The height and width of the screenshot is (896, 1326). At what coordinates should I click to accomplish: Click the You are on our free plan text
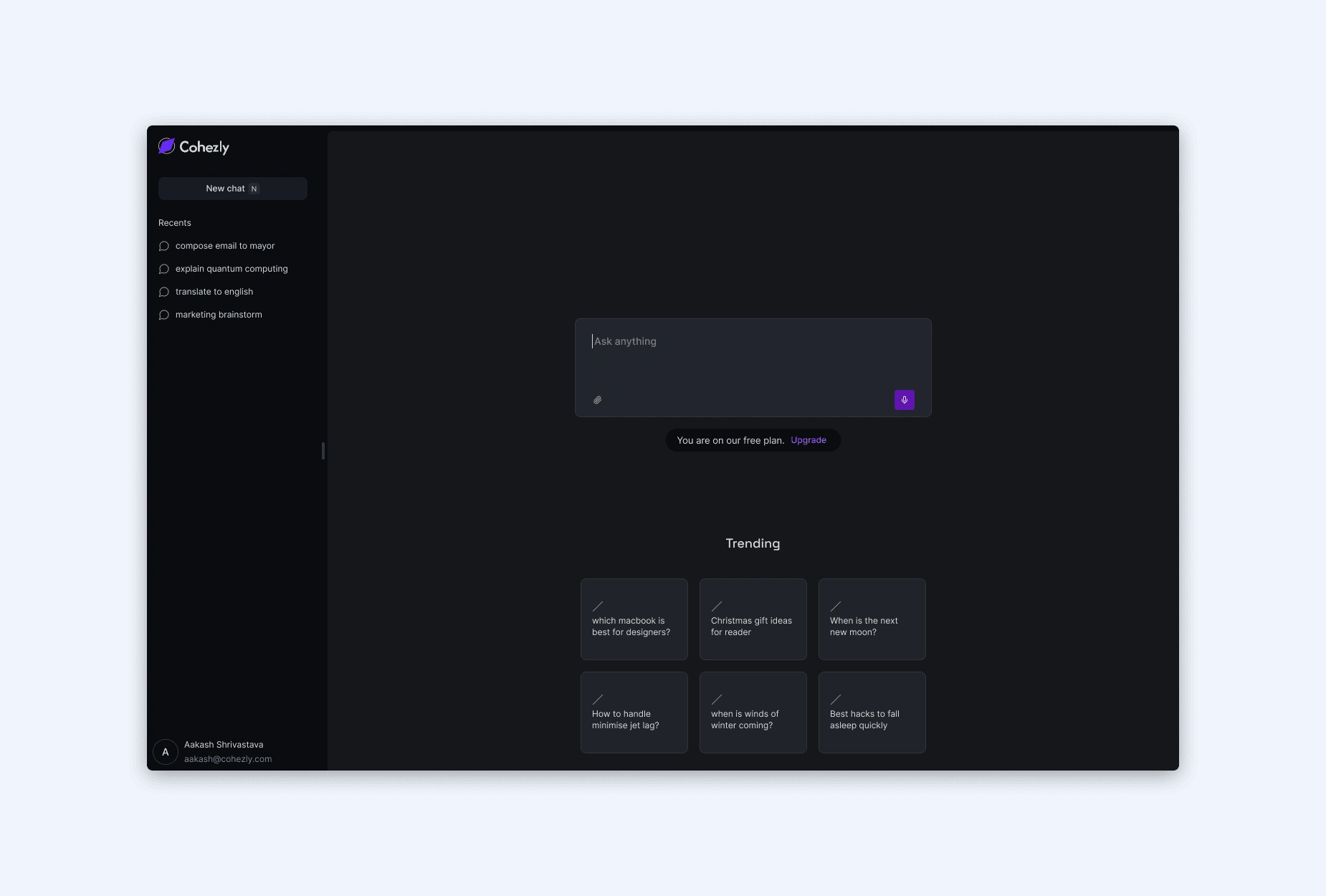(730, 440)
